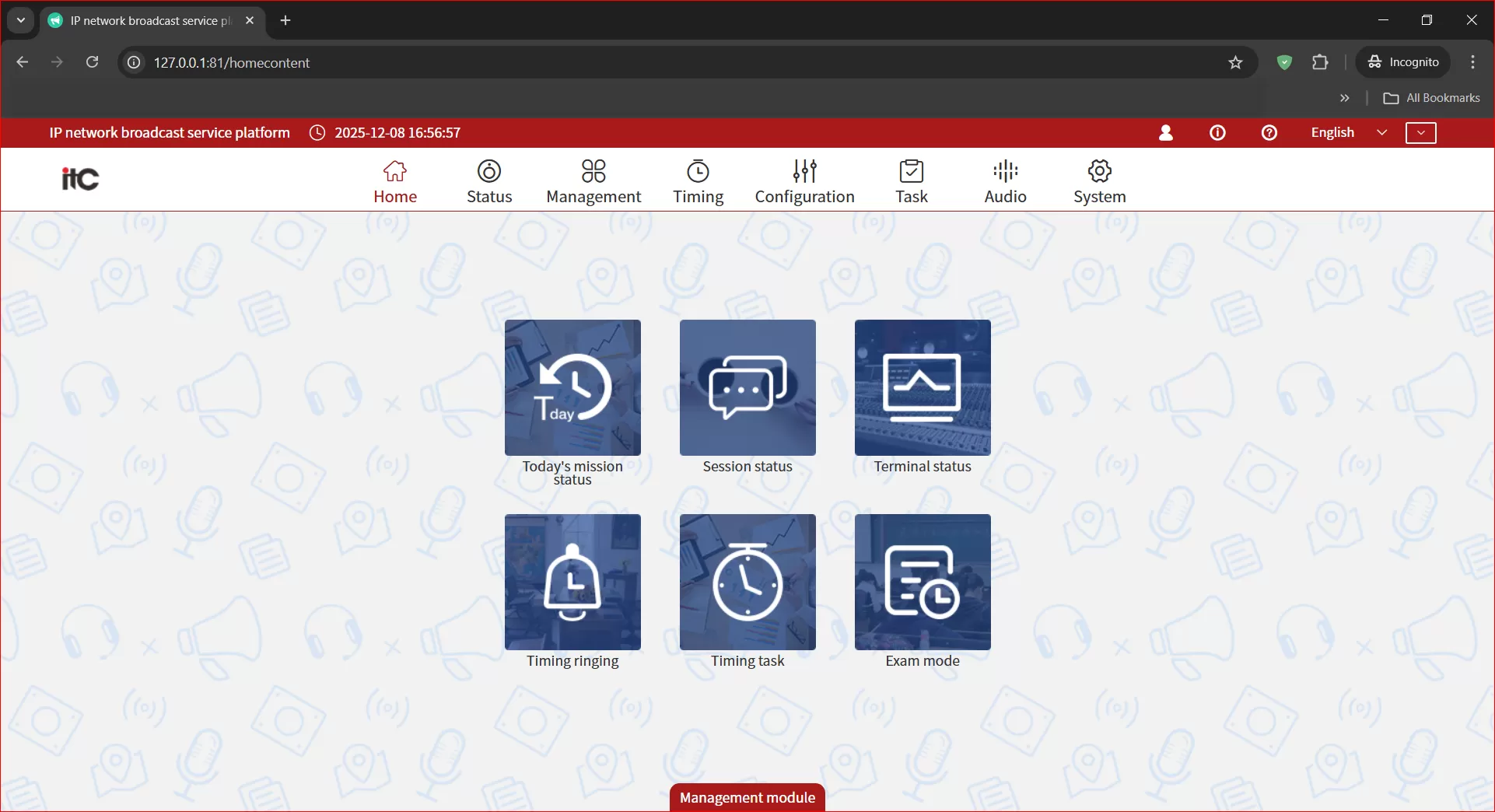This screenshot has width=1495, height=812.
Task: Open the Audio menu
Action: [1005, 181]
